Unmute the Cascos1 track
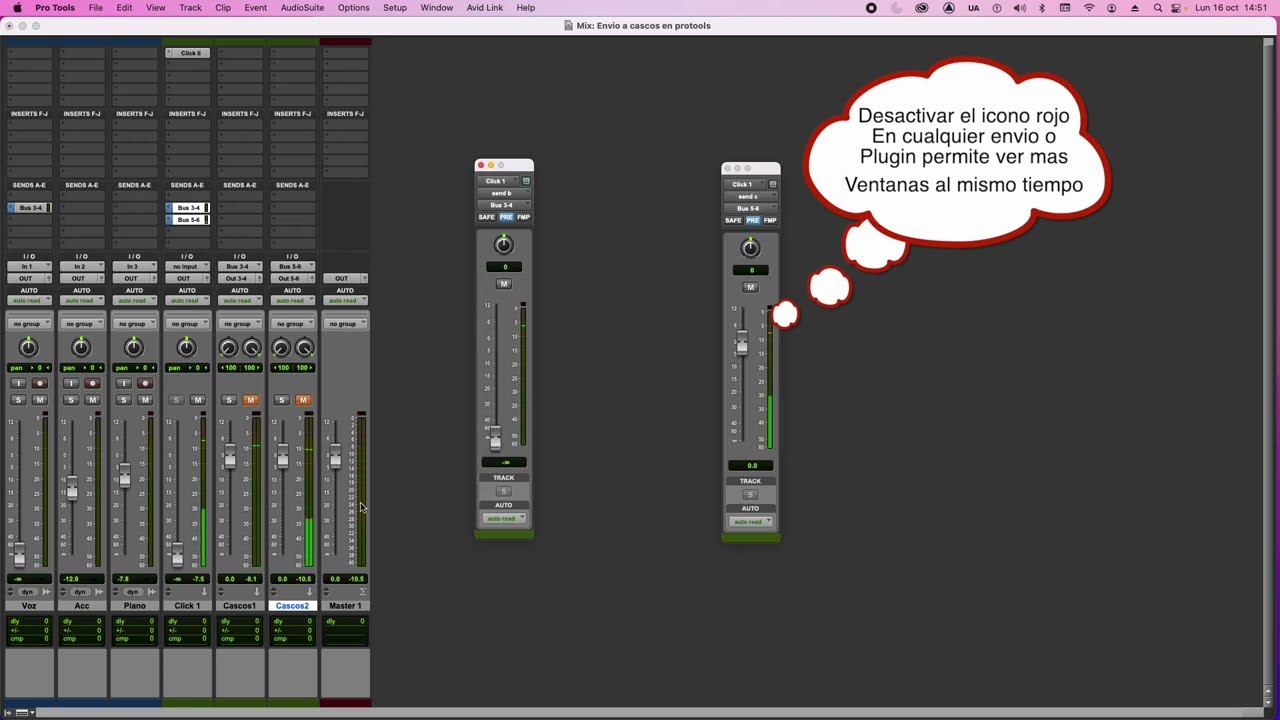 point(250,400)
